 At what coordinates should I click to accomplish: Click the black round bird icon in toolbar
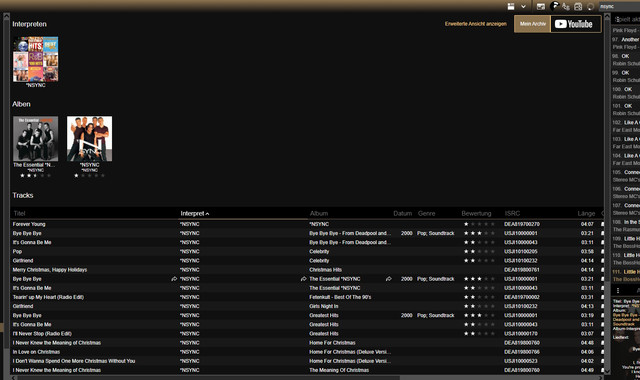554,6
